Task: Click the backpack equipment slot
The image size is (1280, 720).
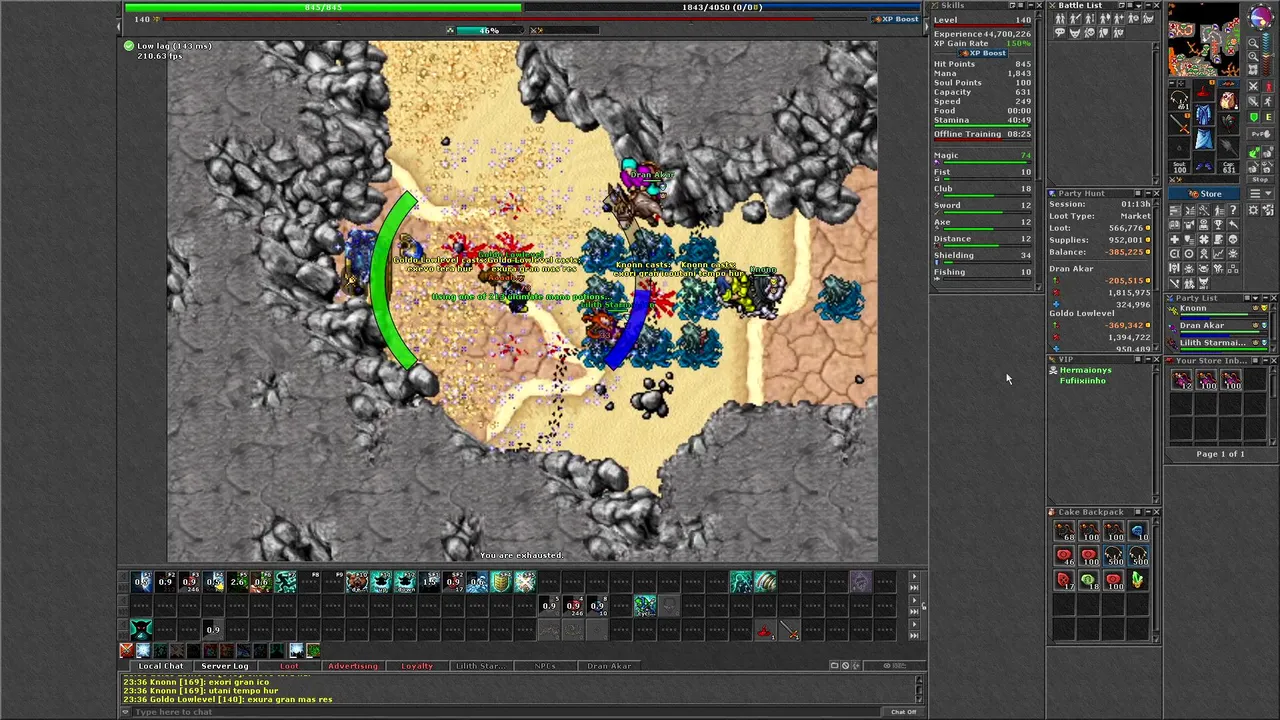Action: pos(1228,100)
